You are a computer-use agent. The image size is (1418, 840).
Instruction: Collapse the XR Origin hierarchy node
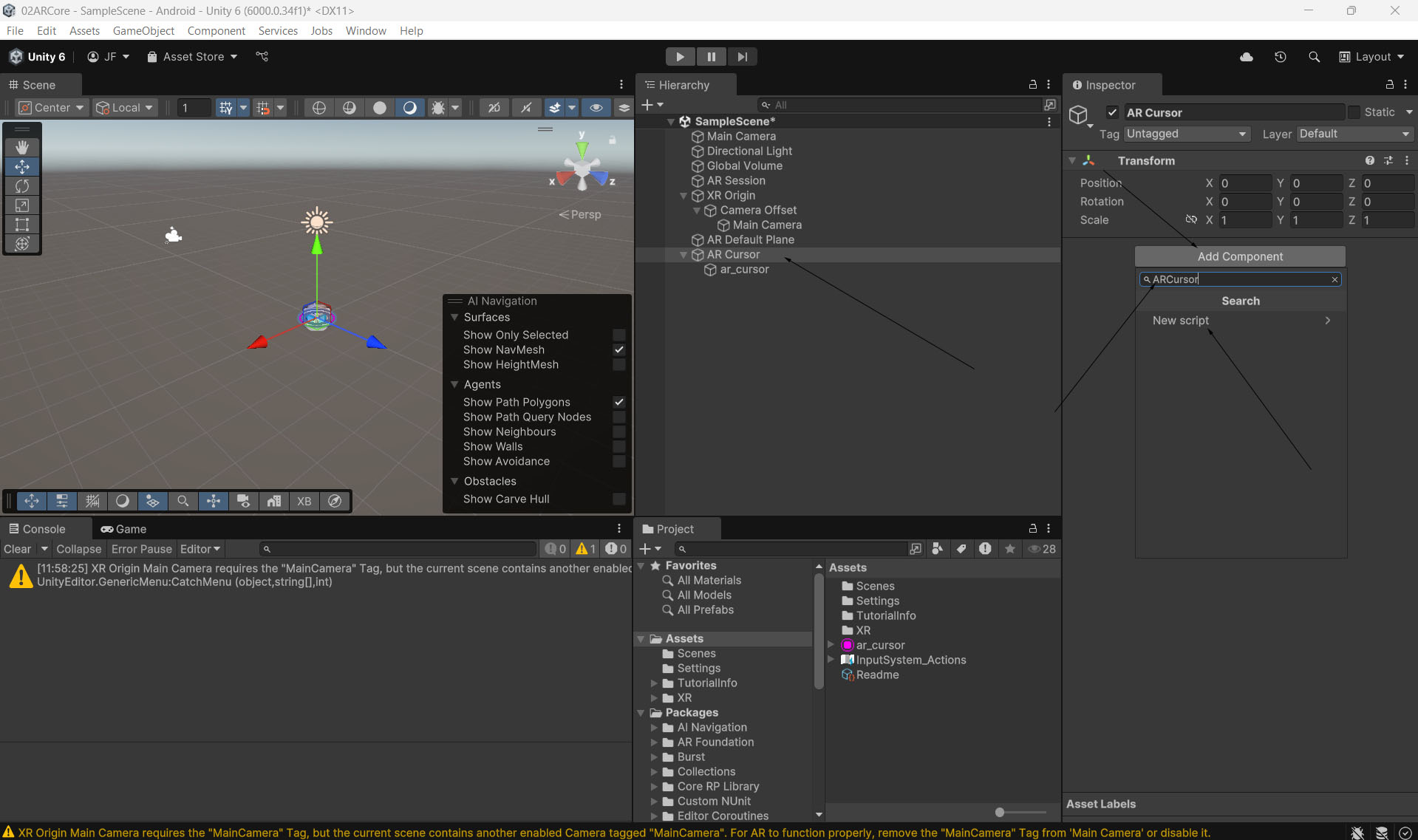pyautogui.click(x=684, y=196)
